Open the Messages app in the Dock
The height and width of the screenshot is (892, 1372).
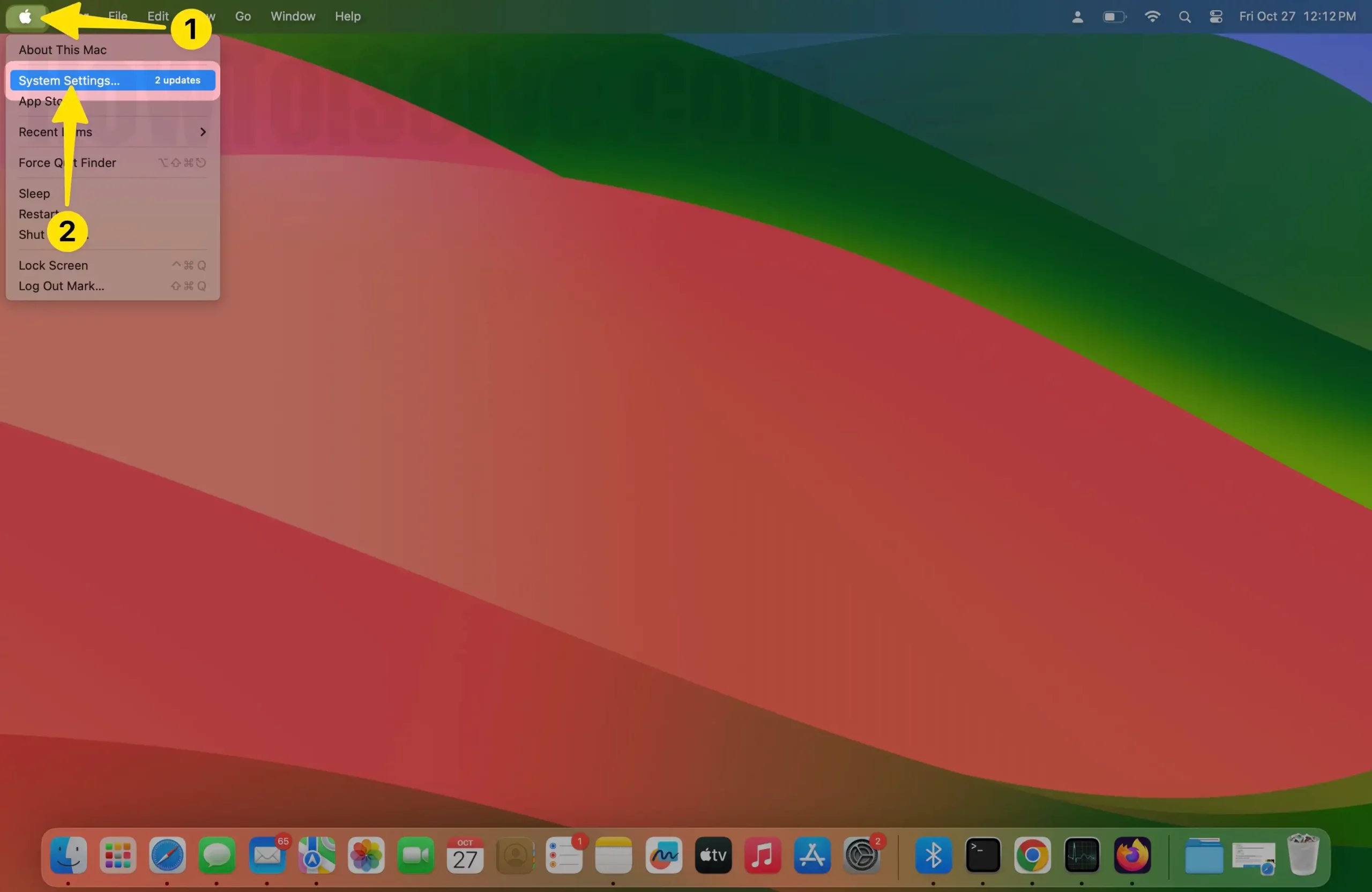218,855
